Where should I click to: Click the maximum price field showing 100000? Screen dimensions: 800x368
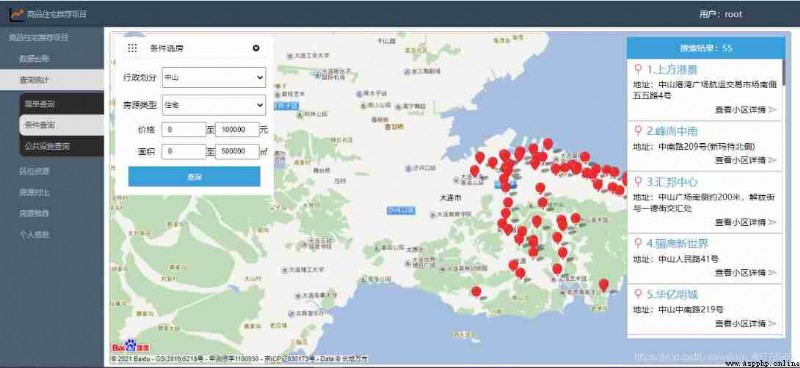237,130
